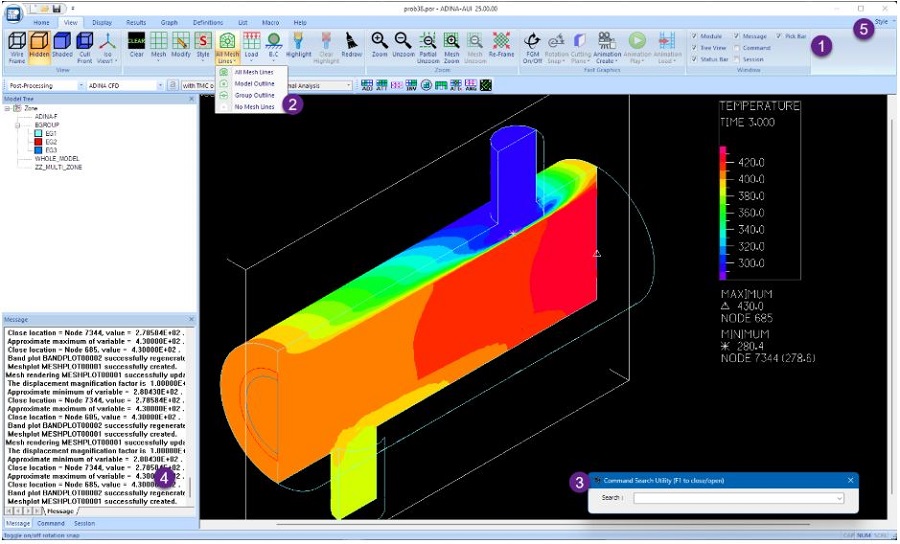The height and width of the screenshot is (544, 900).
Task: Enable the Command window checkbox
Action: coord(737,48)
